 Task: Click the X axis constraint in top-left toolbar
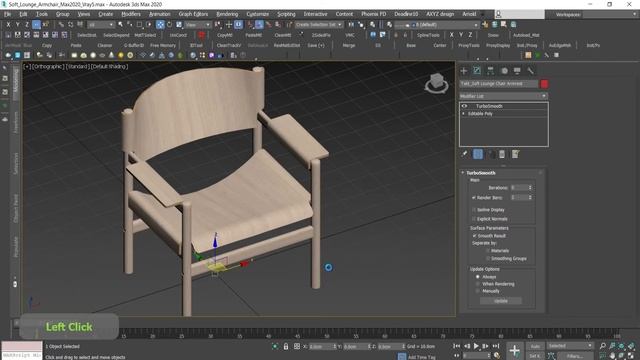[8, 24]
